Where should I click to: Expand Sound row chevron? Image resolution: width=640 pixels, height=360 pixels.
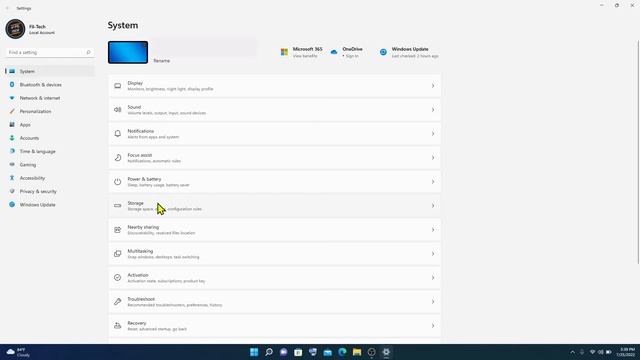433,110
